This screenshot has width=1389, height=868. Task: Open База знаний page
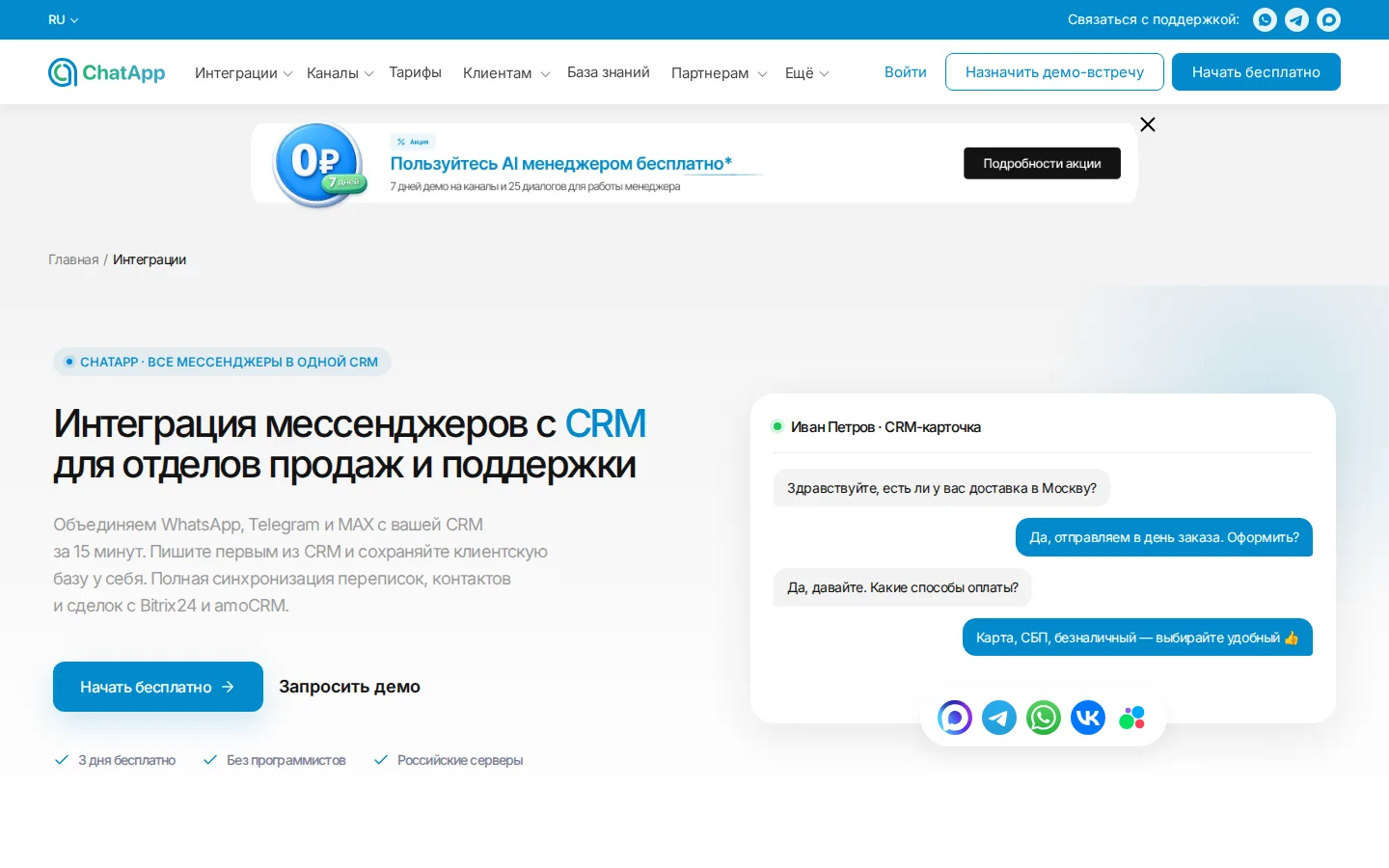pos(609,72)
